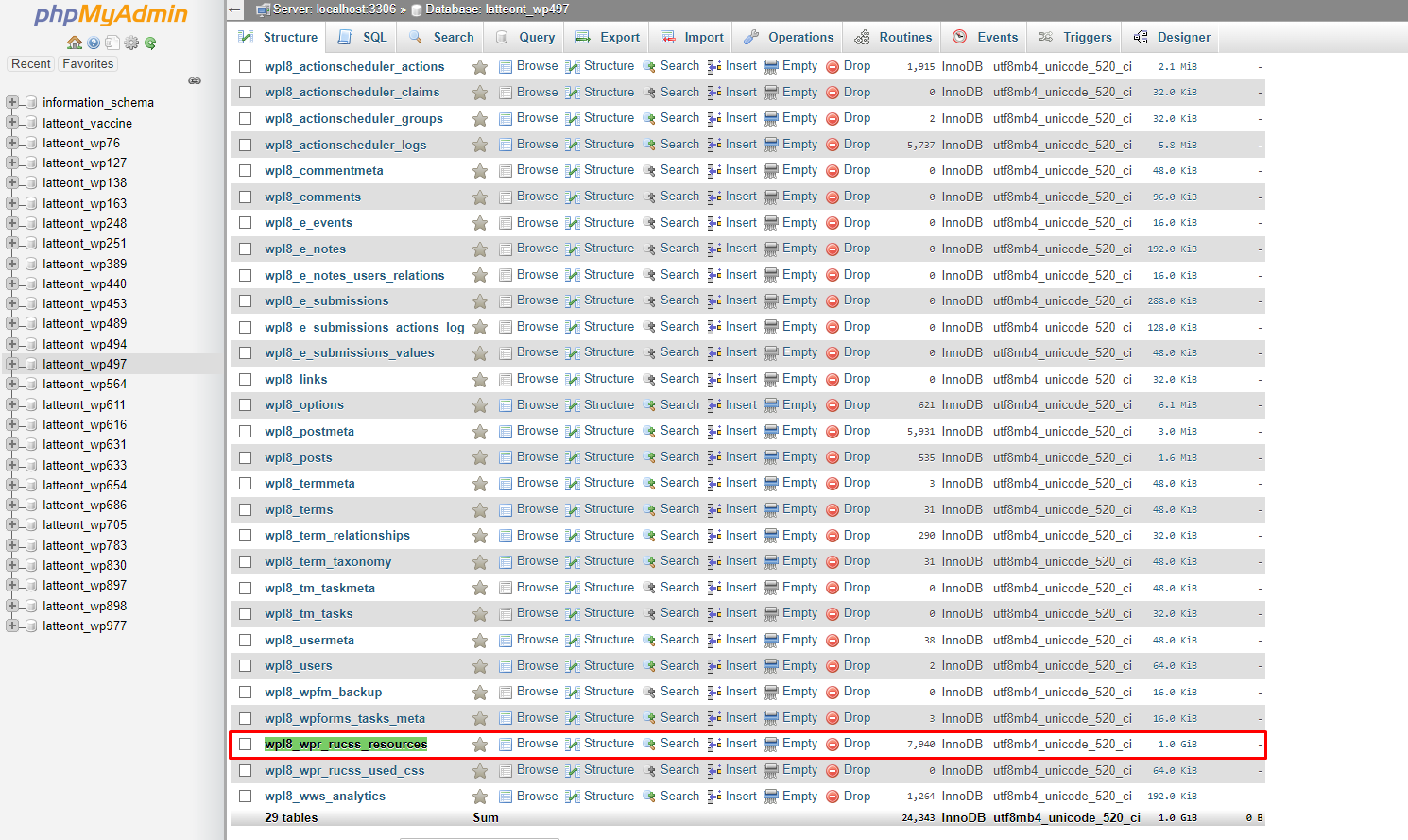Check the wpl8_users table checkbox
Image resolution: width=1408 pixels, height=840 pixels.
pos(246,666)
